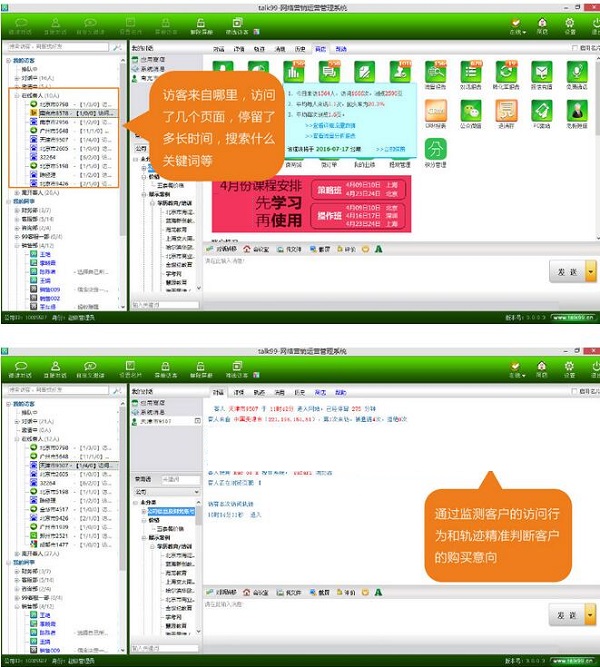This screenshot has height=667, width=600.
Task: Open the second blue link in the statistics popup
Action: pyautogui.click(x=330, y=136)
